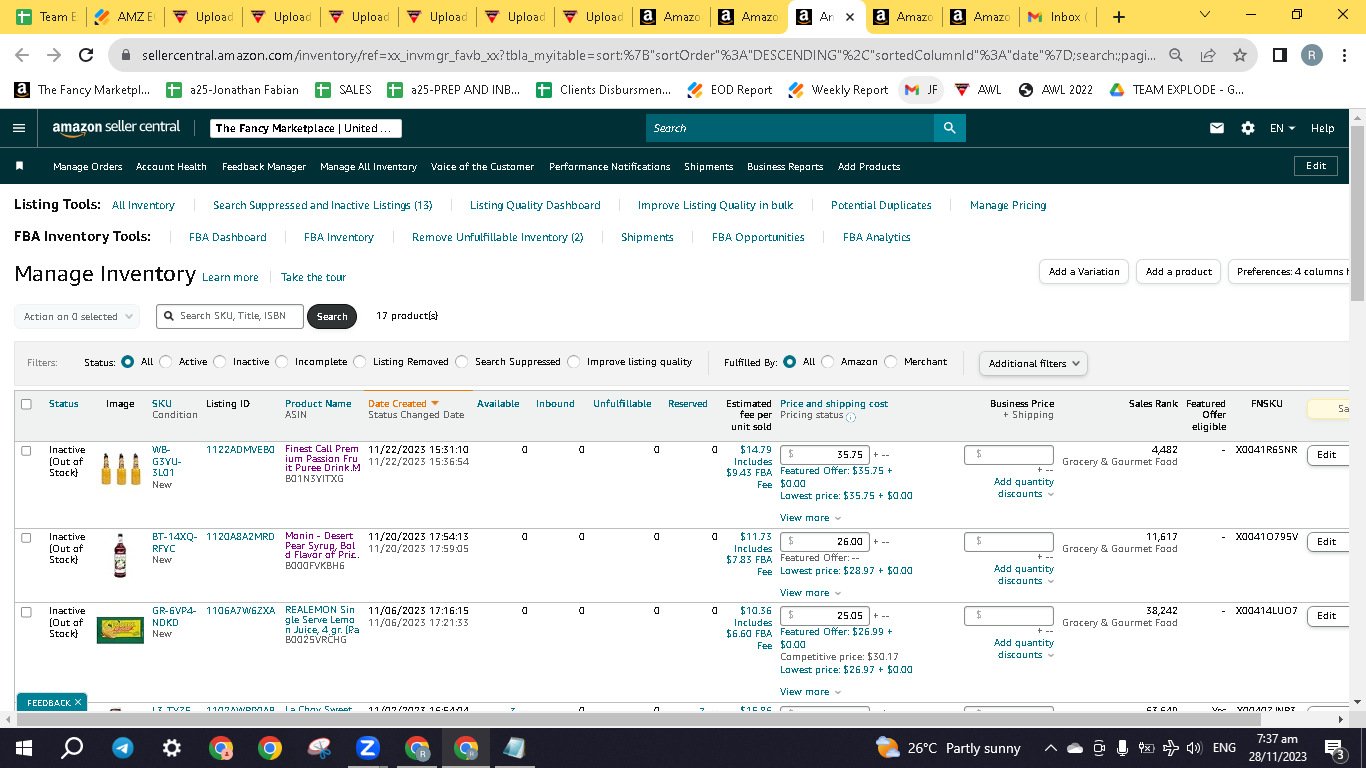Screen dimensions: 1366x768
Task: Select the checkbox for Monin Desert Pear row
Action: click(x=26, y=538)
